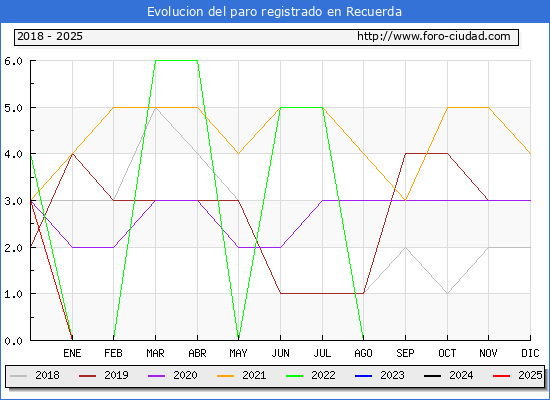Select the '2019' legend label
The image size is (550, 400).
[x=116, y=375]
